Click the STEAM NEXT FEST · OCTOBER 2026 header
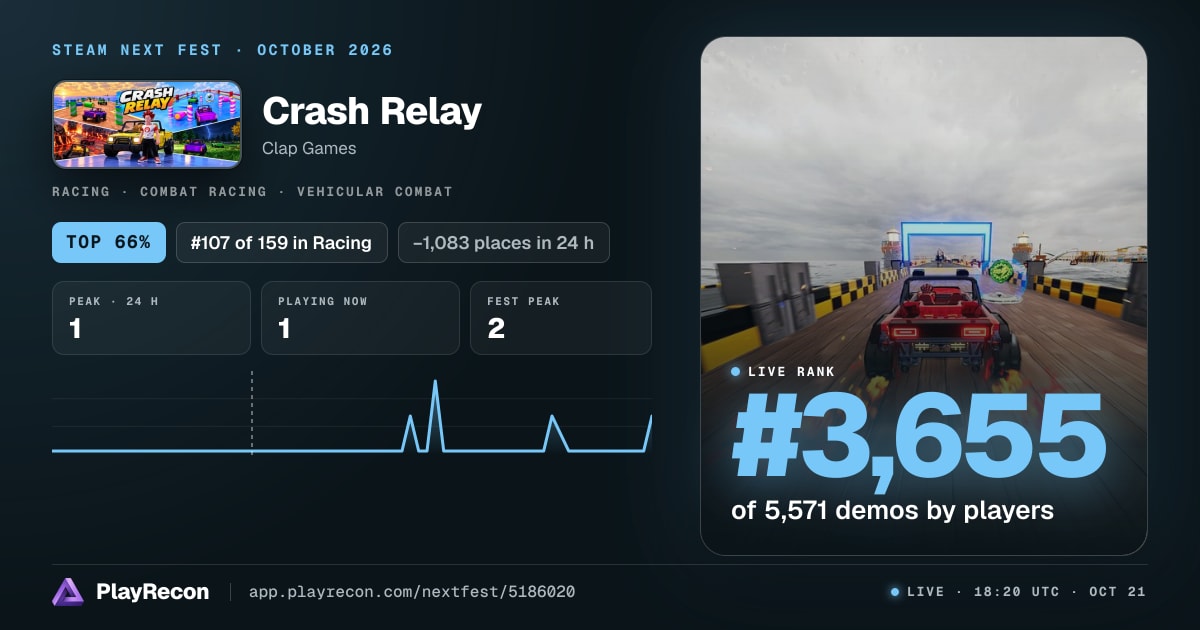1200x630 pixels. click(223, 50)
